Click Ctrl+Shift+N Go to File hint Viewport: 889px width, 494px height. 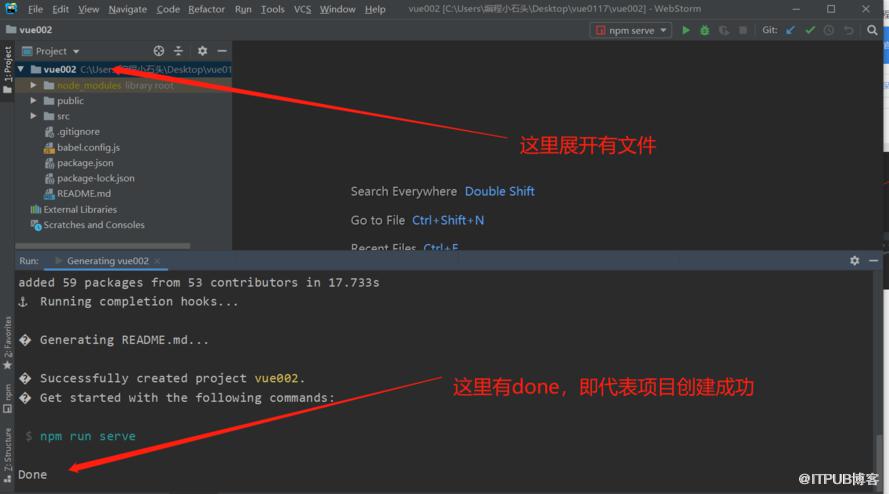tap(448, 220)
